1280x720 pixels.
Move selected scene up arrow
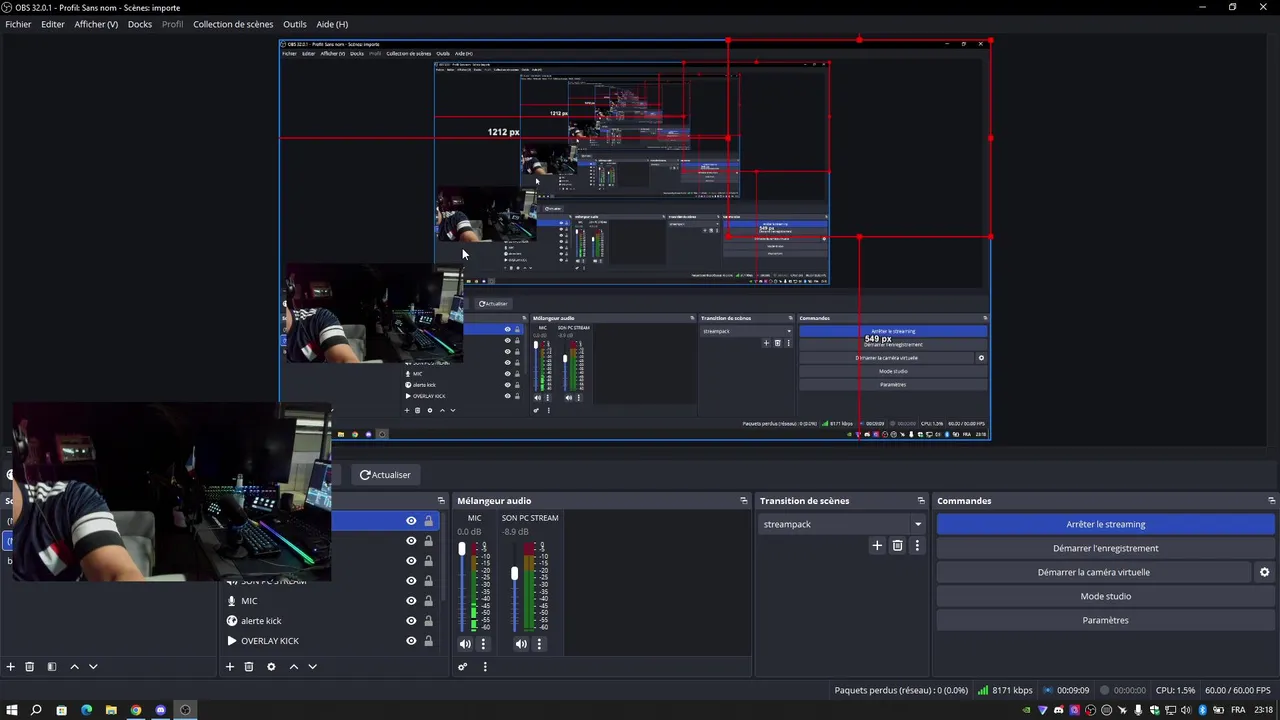(74, 667)
